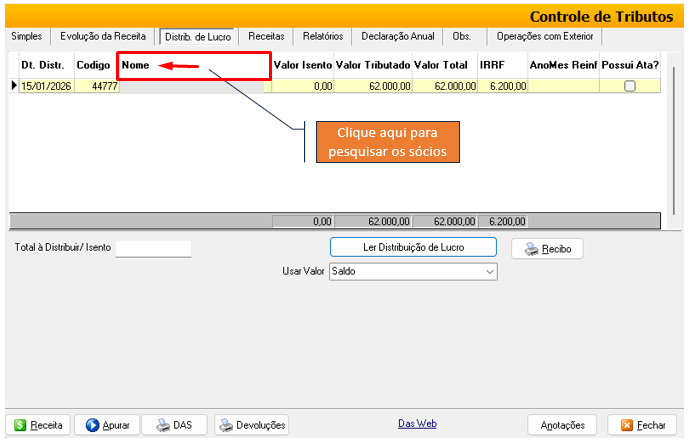Open the Declaração Anual tab

click(x=397, y=36)
